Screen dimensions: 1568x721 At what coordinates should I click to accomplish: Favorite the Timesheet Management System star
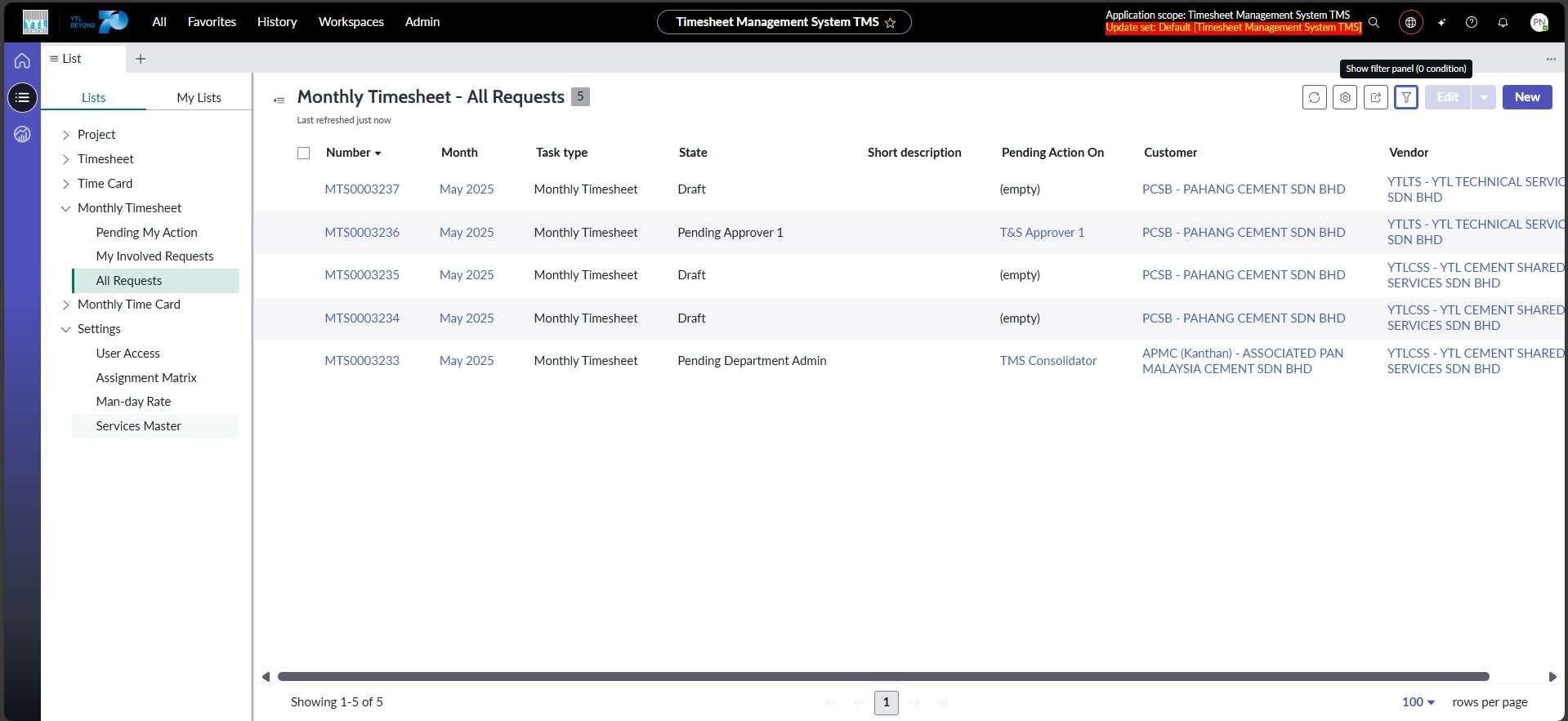click(x=891, y=23)
